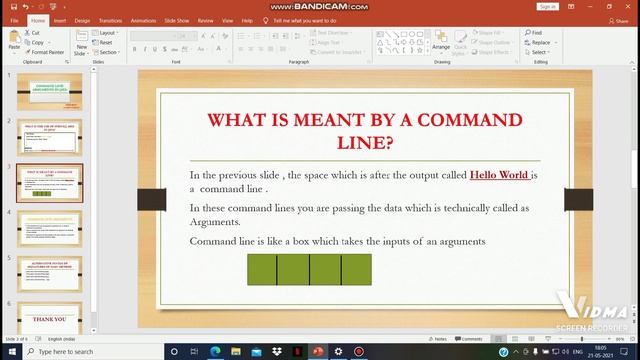
Task: Clear all formatting icon
Action: tap(225, 36)
